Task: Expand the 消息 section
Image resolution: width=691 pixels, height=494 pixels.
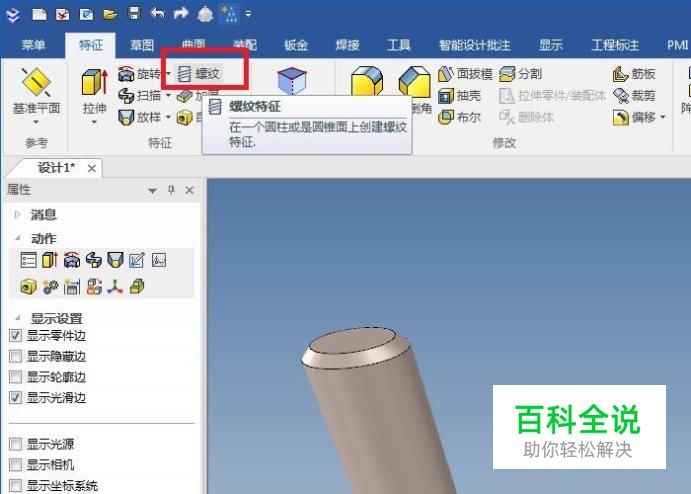Action: (17, 215)
